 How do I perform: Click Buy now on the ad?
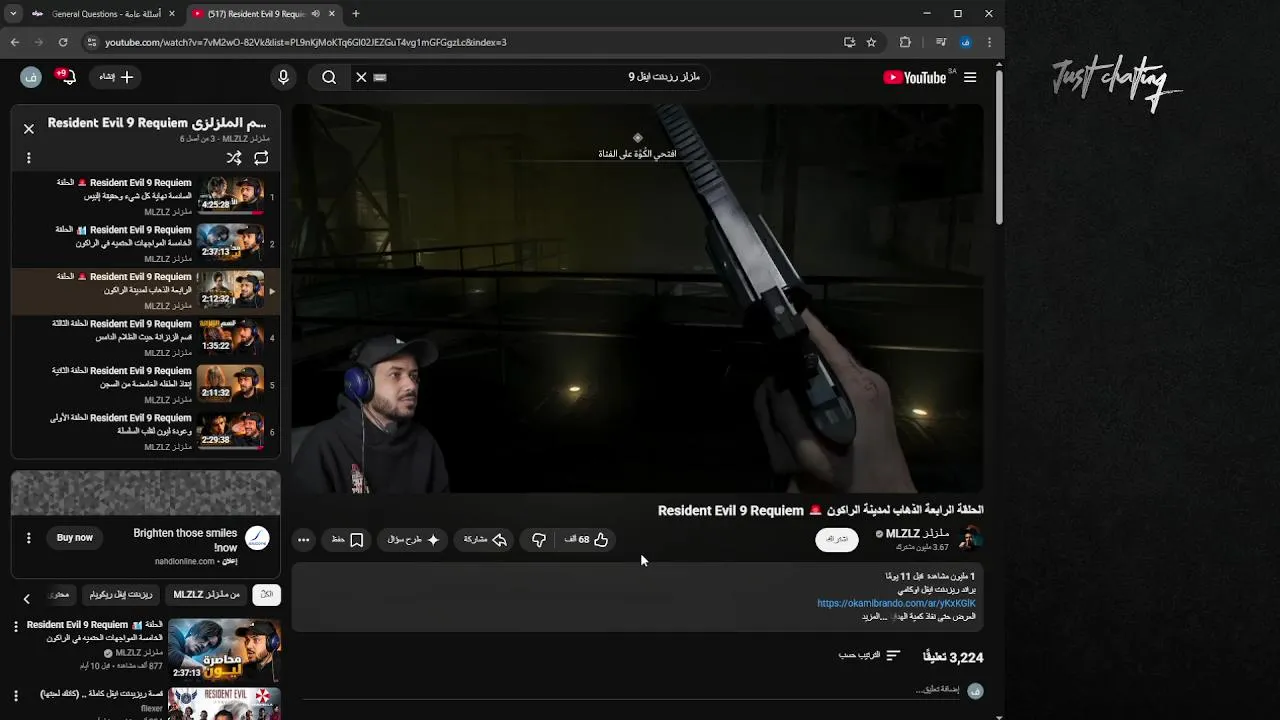[75, 538]
